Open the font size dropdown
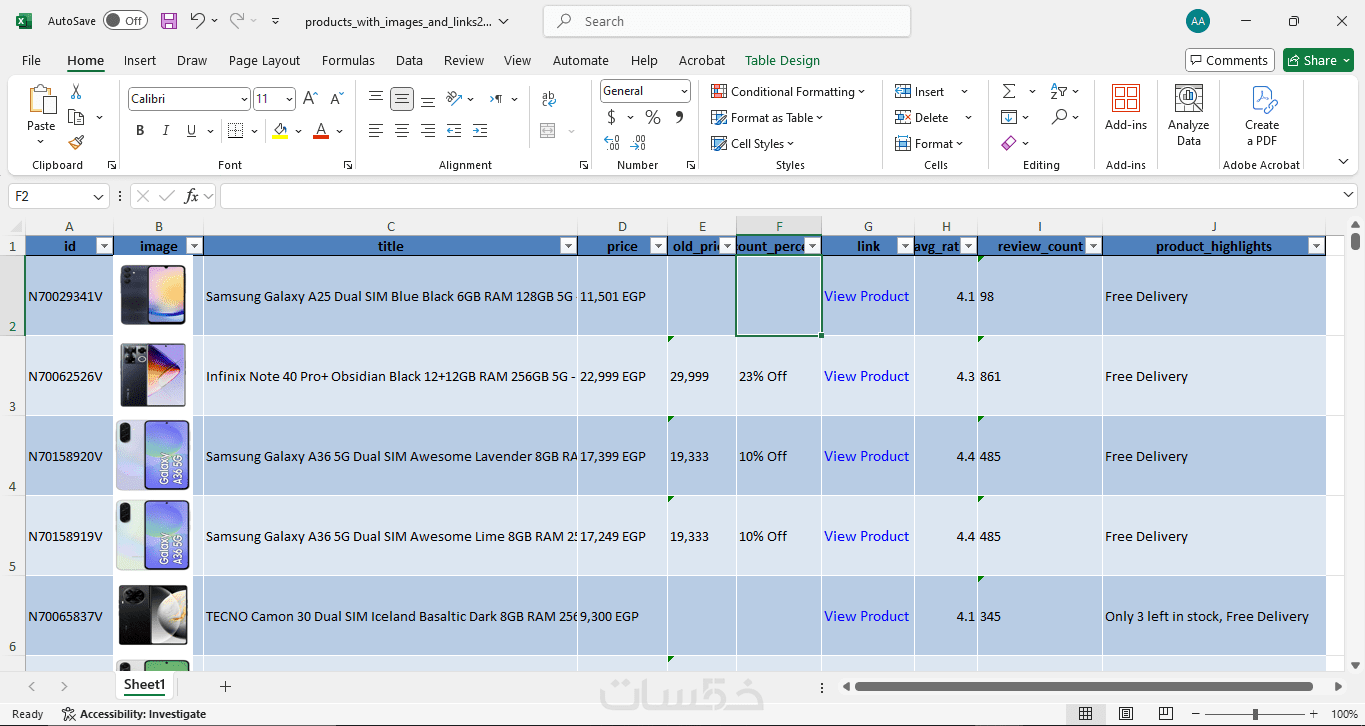1365x726 pixels. coord(289,99)
